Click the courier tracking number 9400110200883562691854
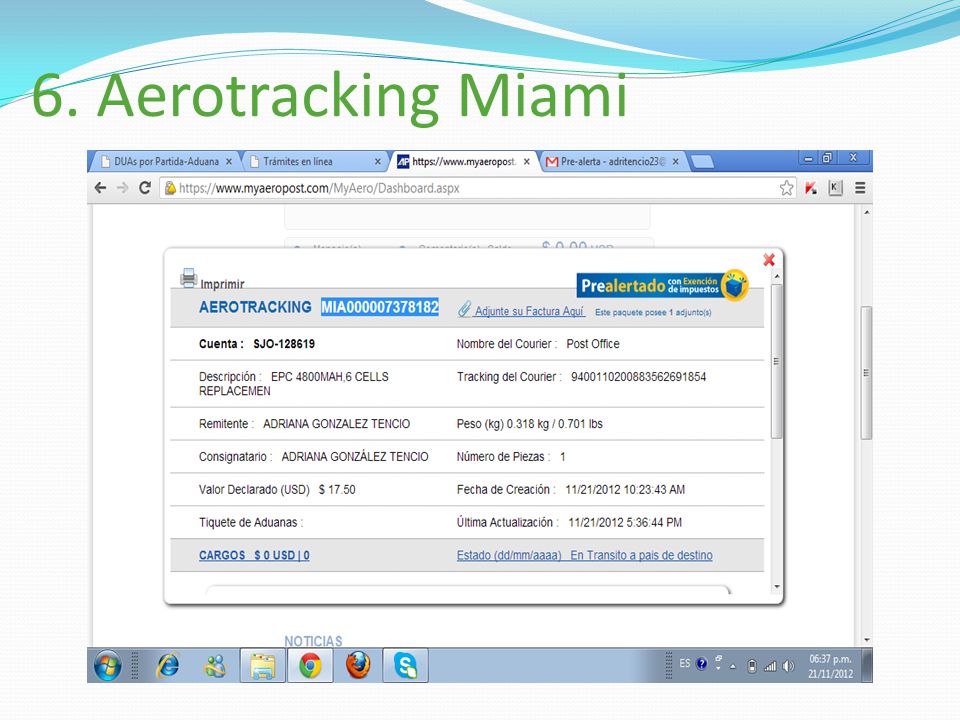 coord(639,377)
